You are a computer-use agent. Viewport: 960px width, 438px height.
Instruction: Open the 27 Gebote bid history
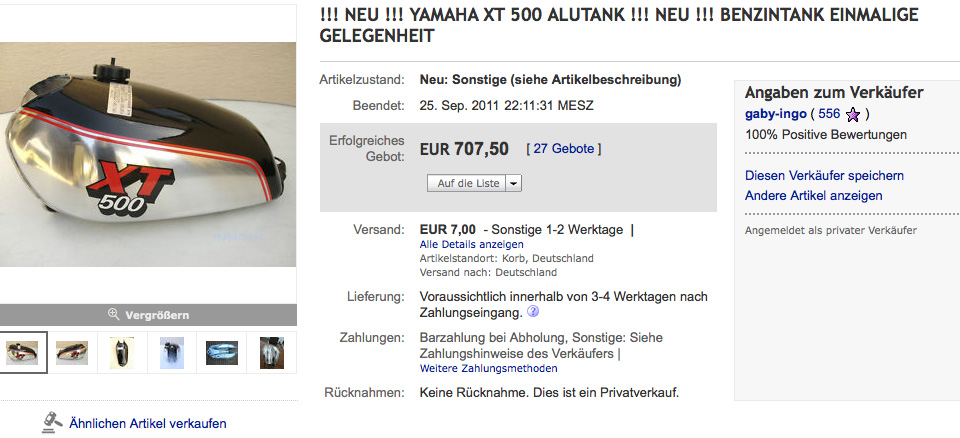pos(564,148)
